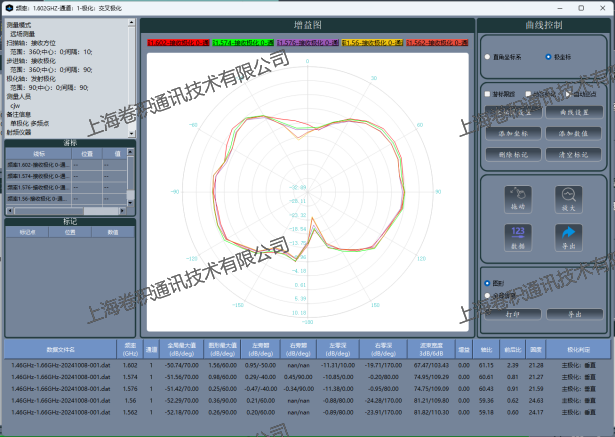Open the 数据 (data) view icon
The width and height of the screenshot is (615, 437).
[x=518, y=236]
